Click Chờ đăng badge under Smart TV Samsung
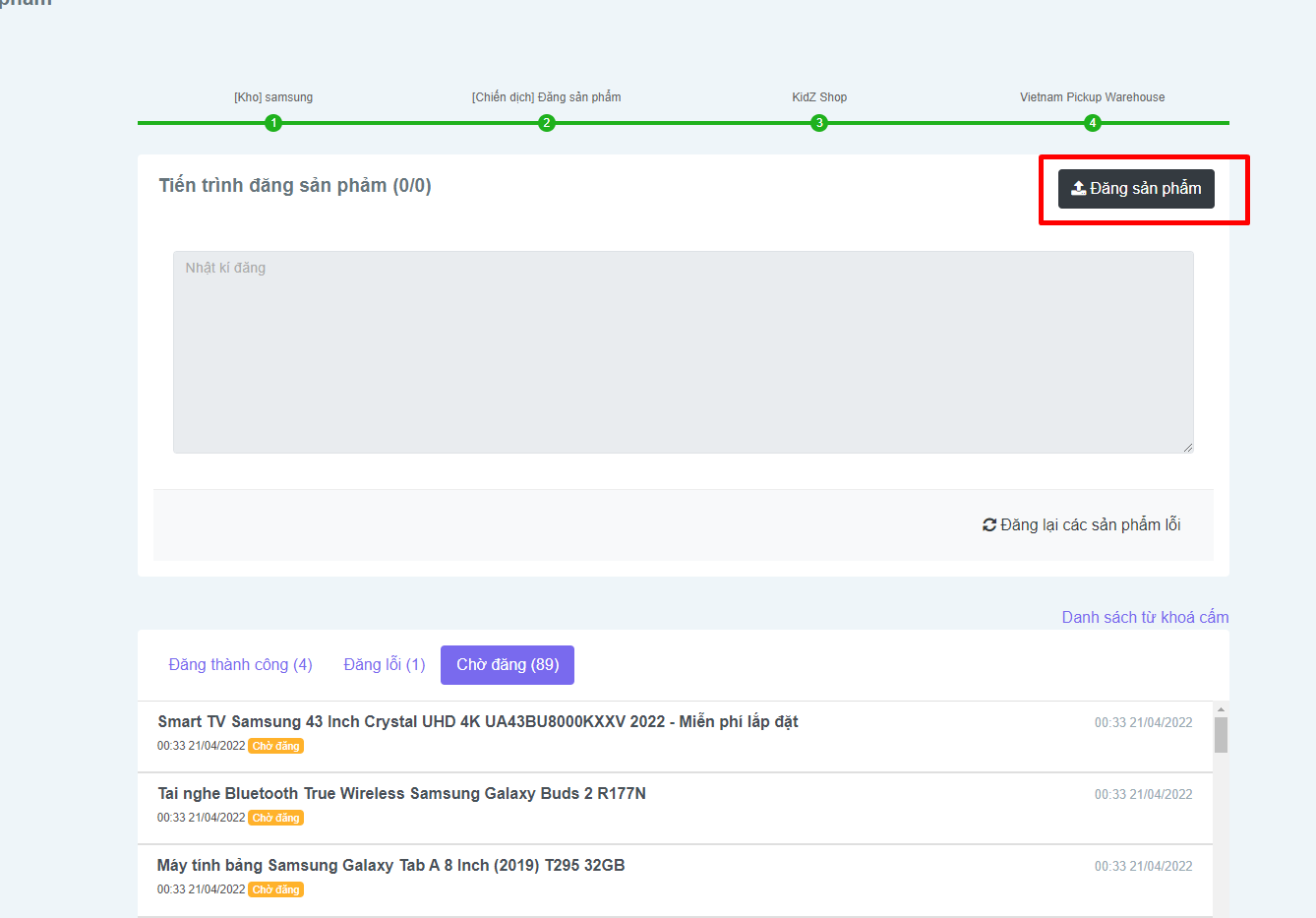Image resolution: width=1316 pixels, height=918 pixels. (x=275, y=746)
